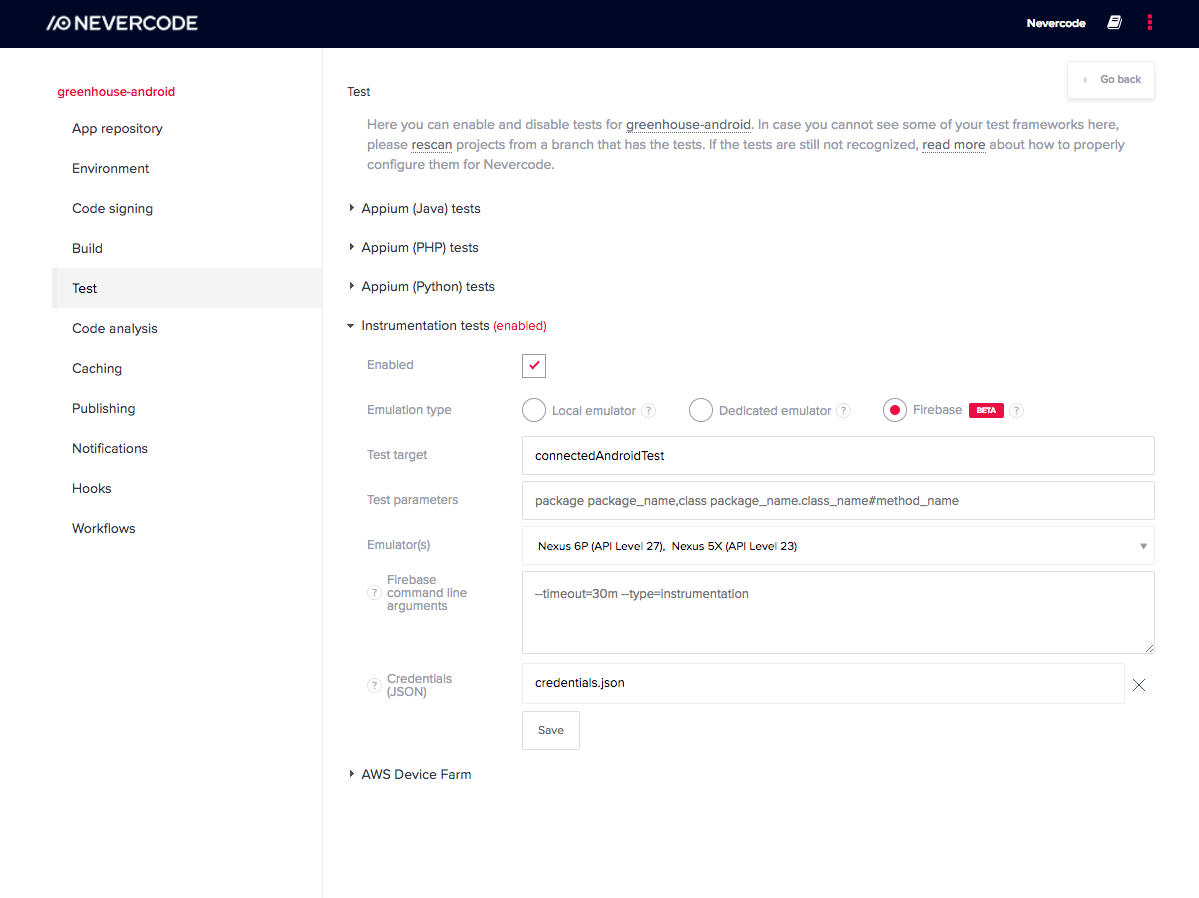Go to Build section
This screenshot has height=898, width=1199.
click(x=87, y=248)
